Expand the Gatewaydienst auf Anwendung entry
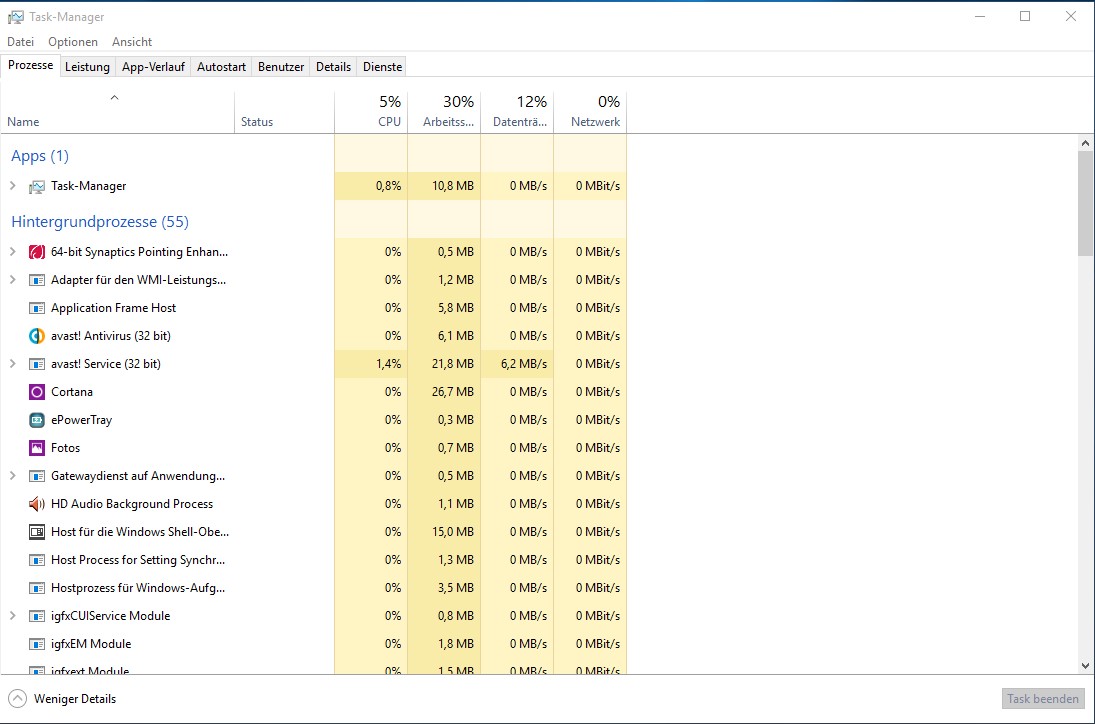The height and width of the screenshot is (724, 1095). [x=13, y=475]
